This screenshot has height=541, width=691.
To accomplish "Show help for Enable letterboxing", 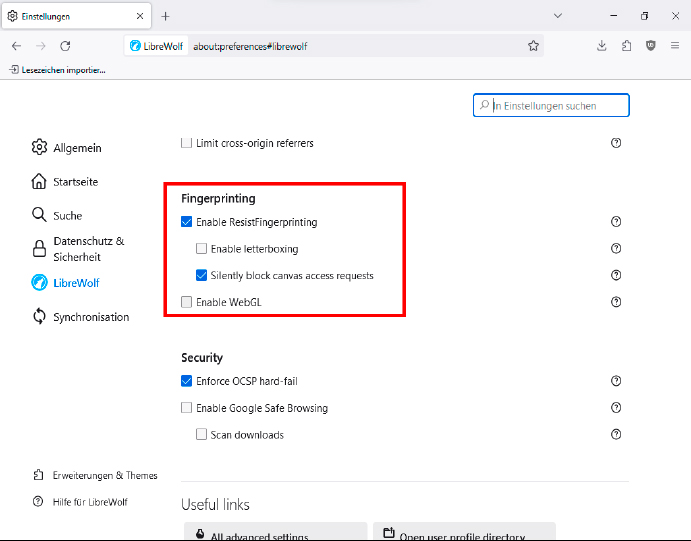I will [616, 248].
